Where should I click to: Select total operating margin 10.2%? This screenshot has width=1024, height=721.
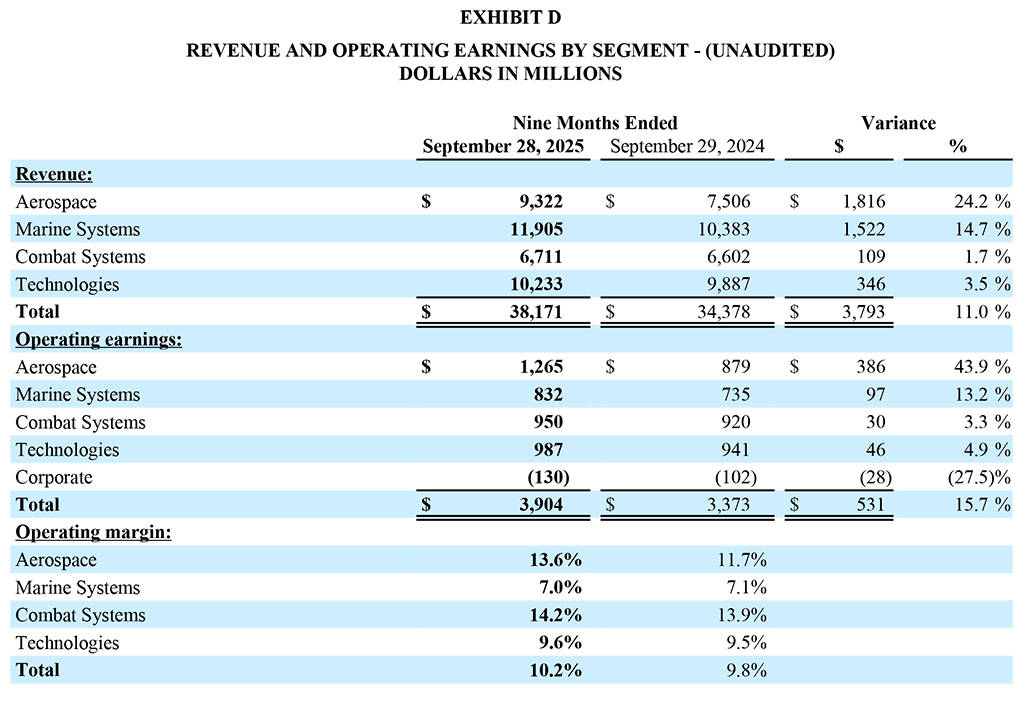tap(555, 670)
